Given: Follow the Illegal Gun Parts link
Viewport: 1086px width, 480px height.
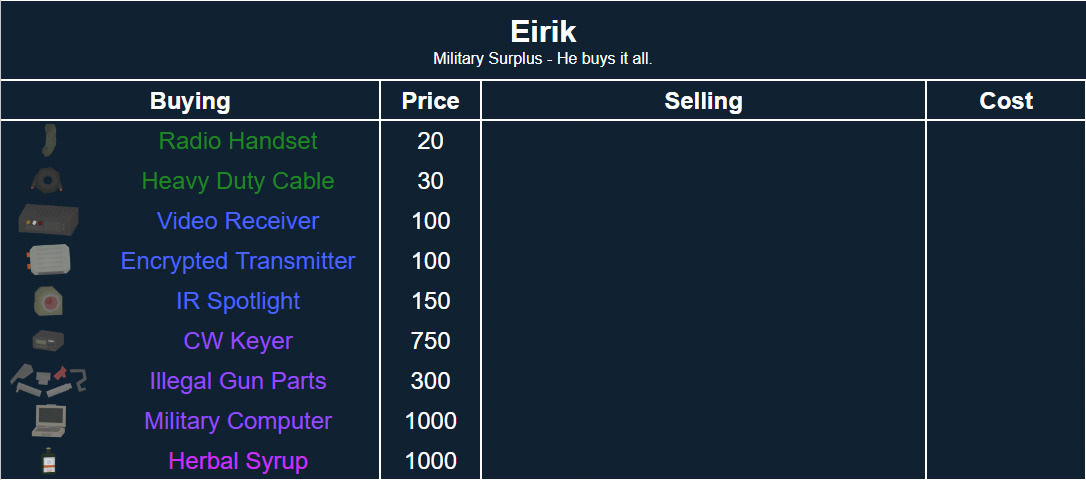Looking at the screenshot, I should (x=238, y=381).
